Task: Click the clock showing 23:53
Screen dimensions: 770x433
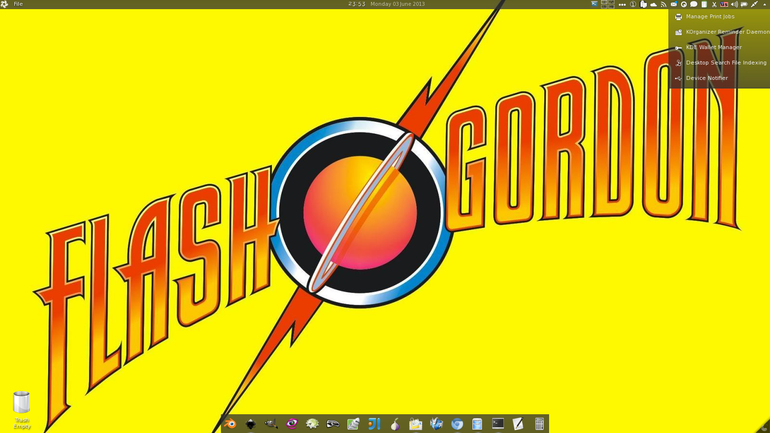Action: click(x=357, y=4)
